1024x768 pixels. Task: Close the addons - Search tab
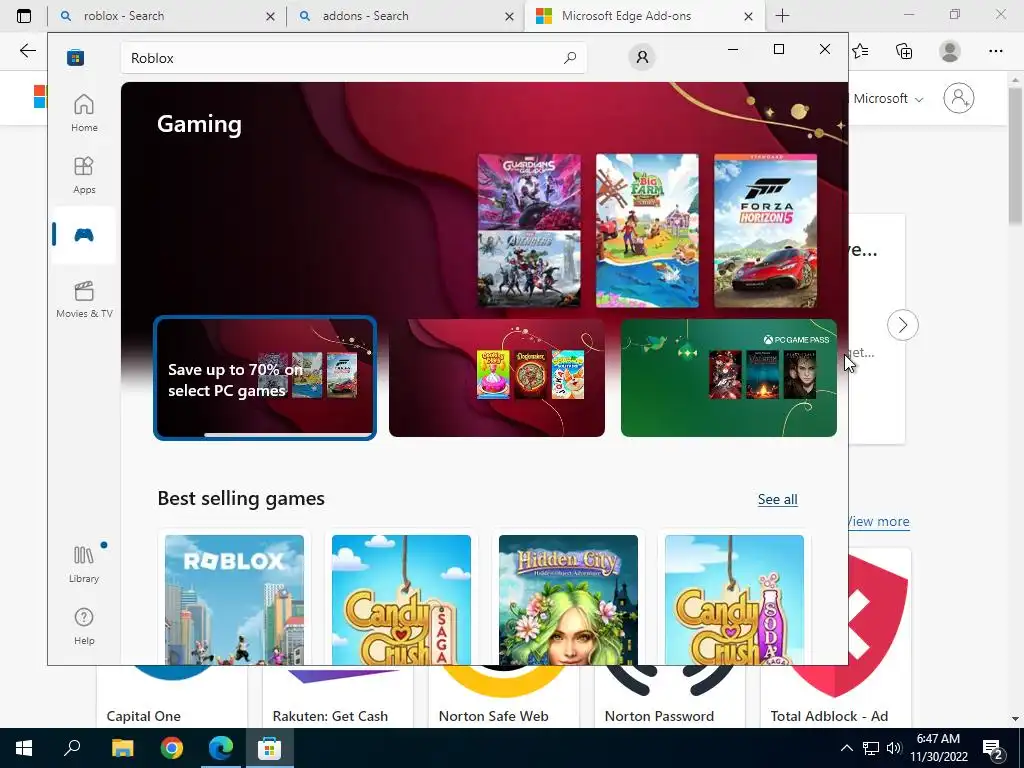(x=509, y=16)
